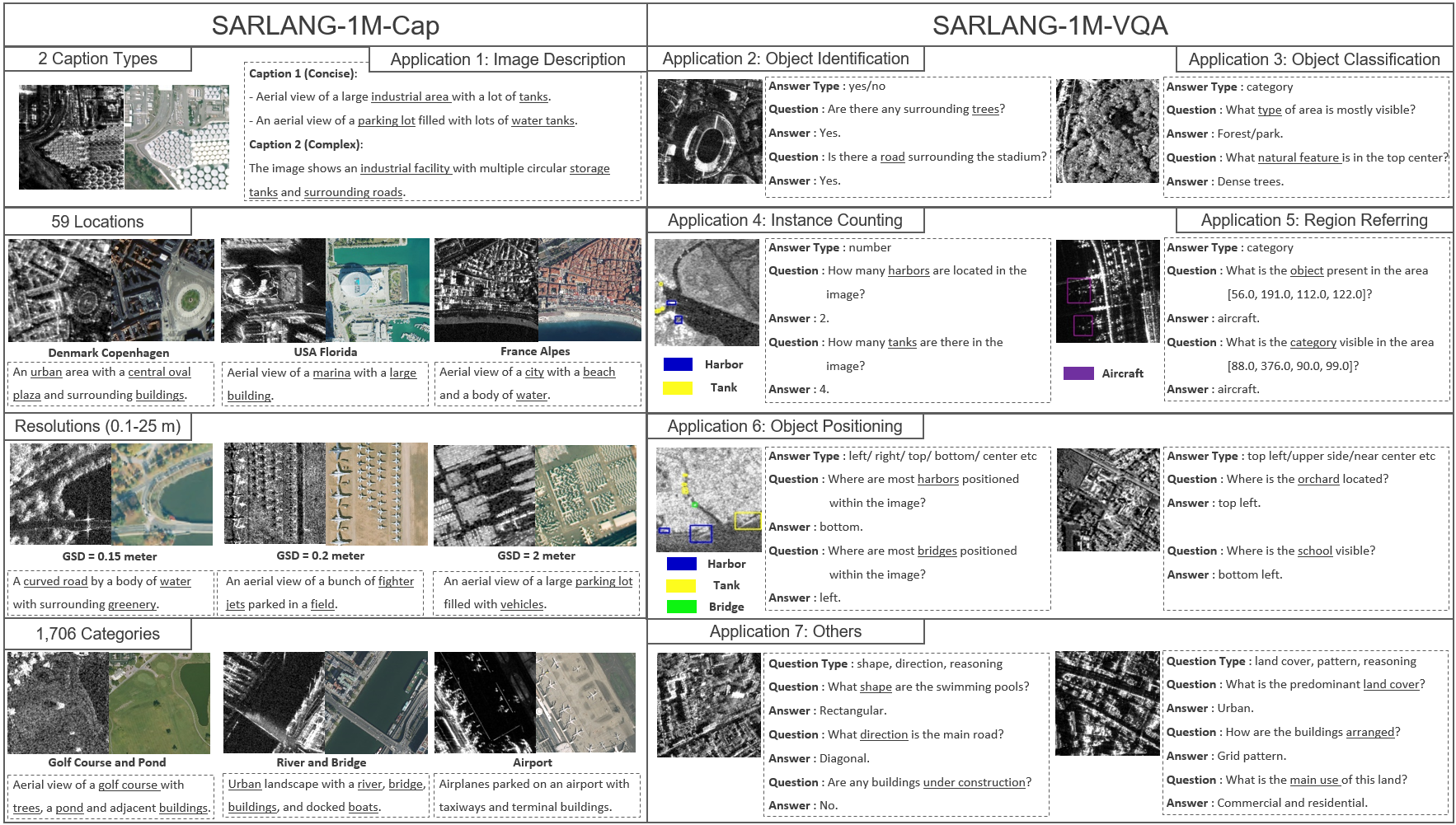This screenshot has width=1456, height=825.
Task: Click the purple Aircraft legend swatch
Action: coord(1078,373)
